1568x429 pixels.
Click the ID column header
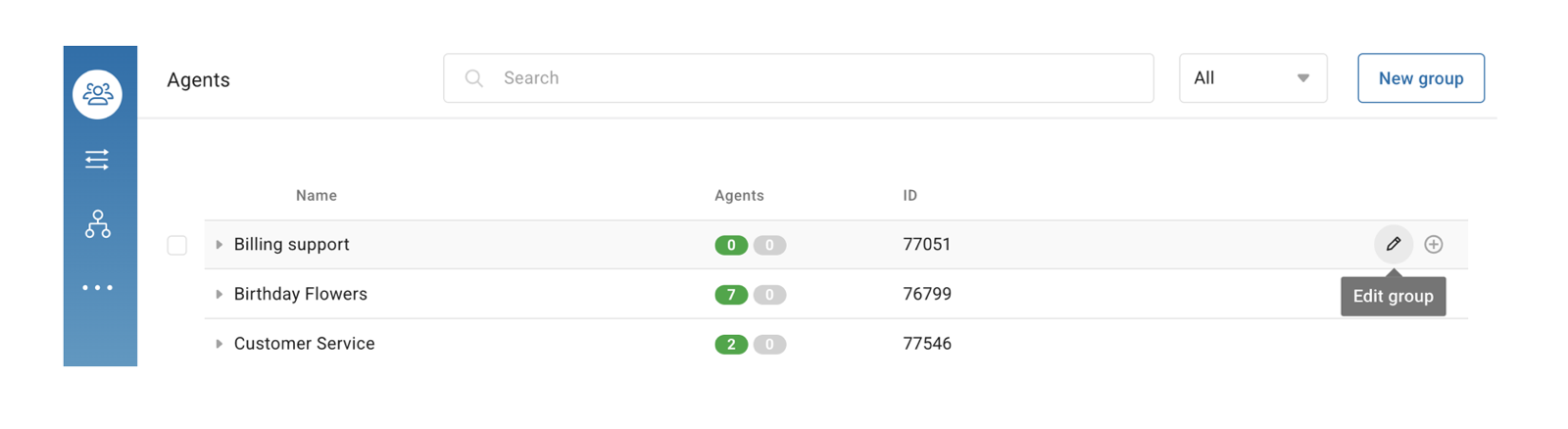click(909, 196)
